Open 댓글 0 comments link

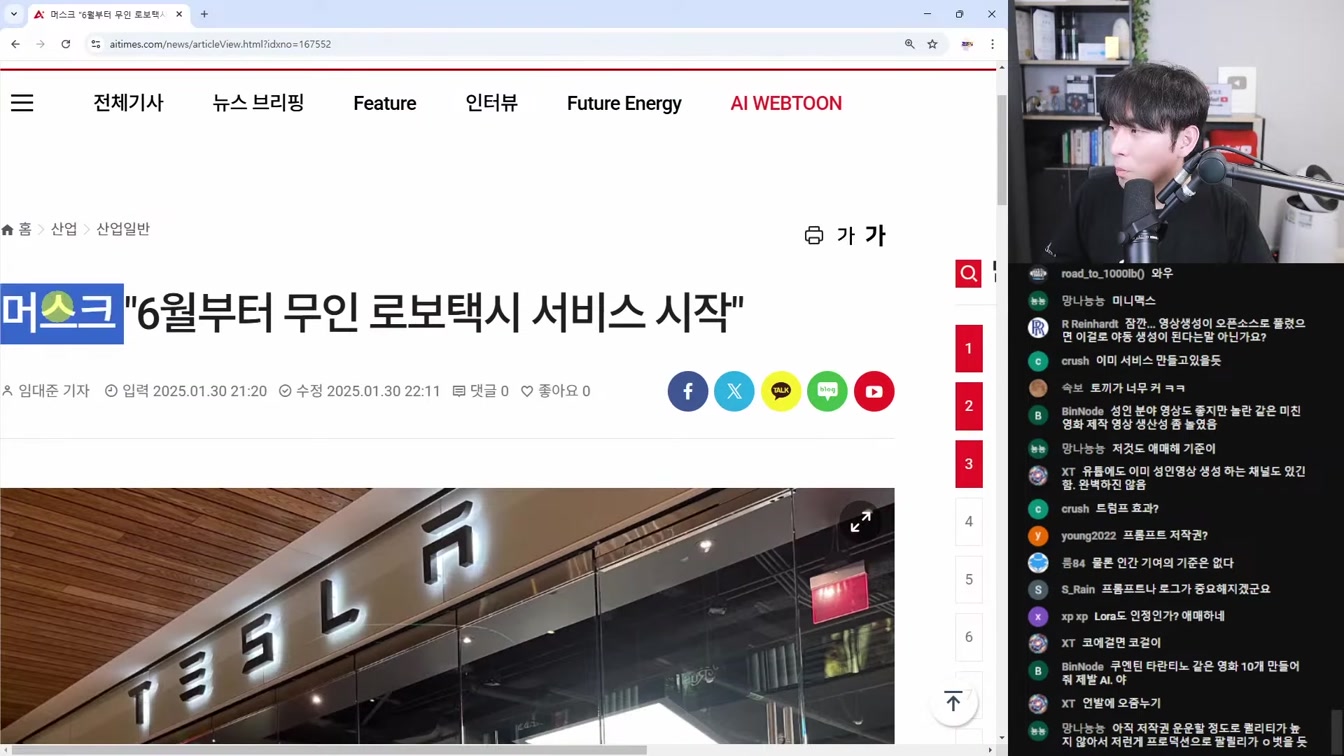[481, 391]
